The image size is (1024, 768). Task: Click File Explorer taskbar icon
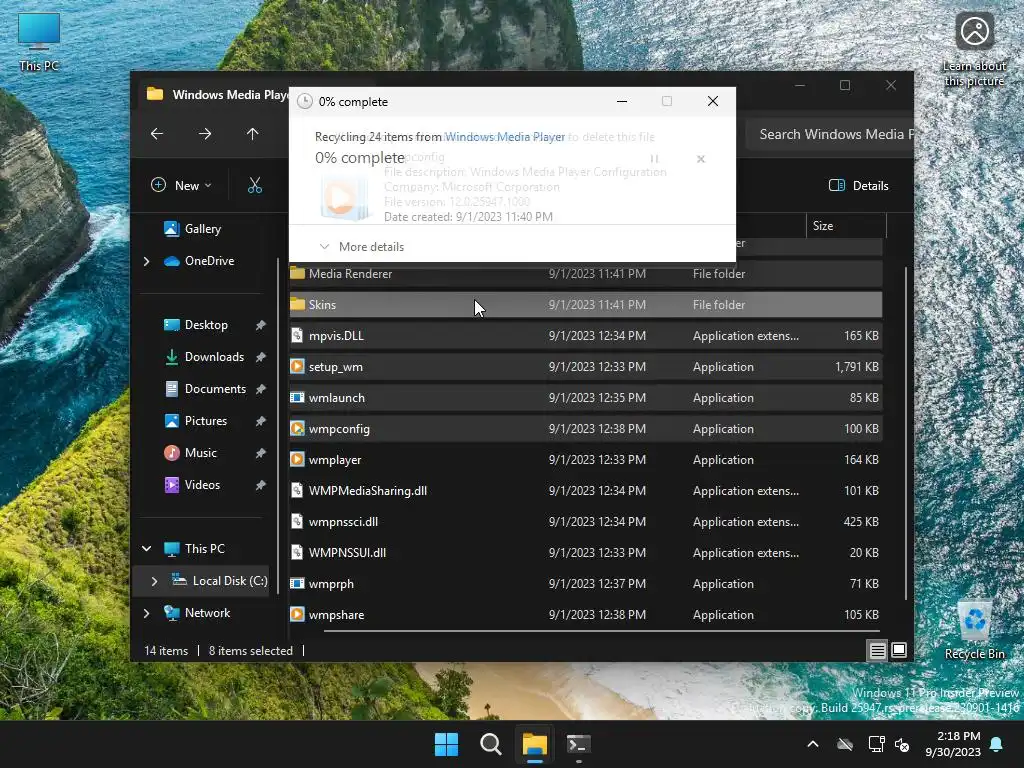click(x=534, y=744)
